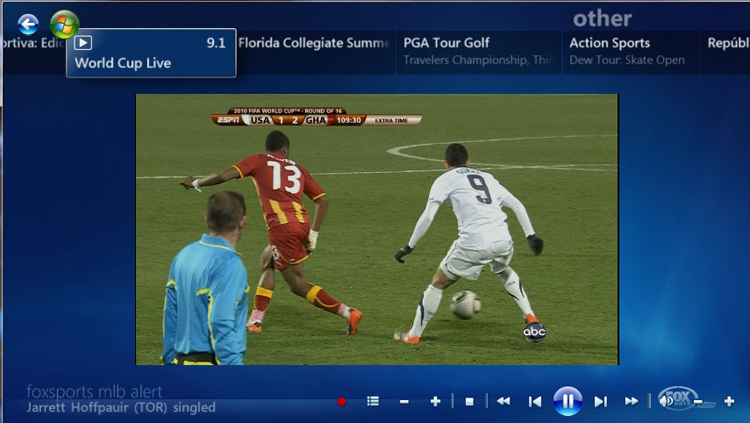This screenshot has height=423, width=750.
Task: Click the live soccer video preview
Action: (376, 229)
